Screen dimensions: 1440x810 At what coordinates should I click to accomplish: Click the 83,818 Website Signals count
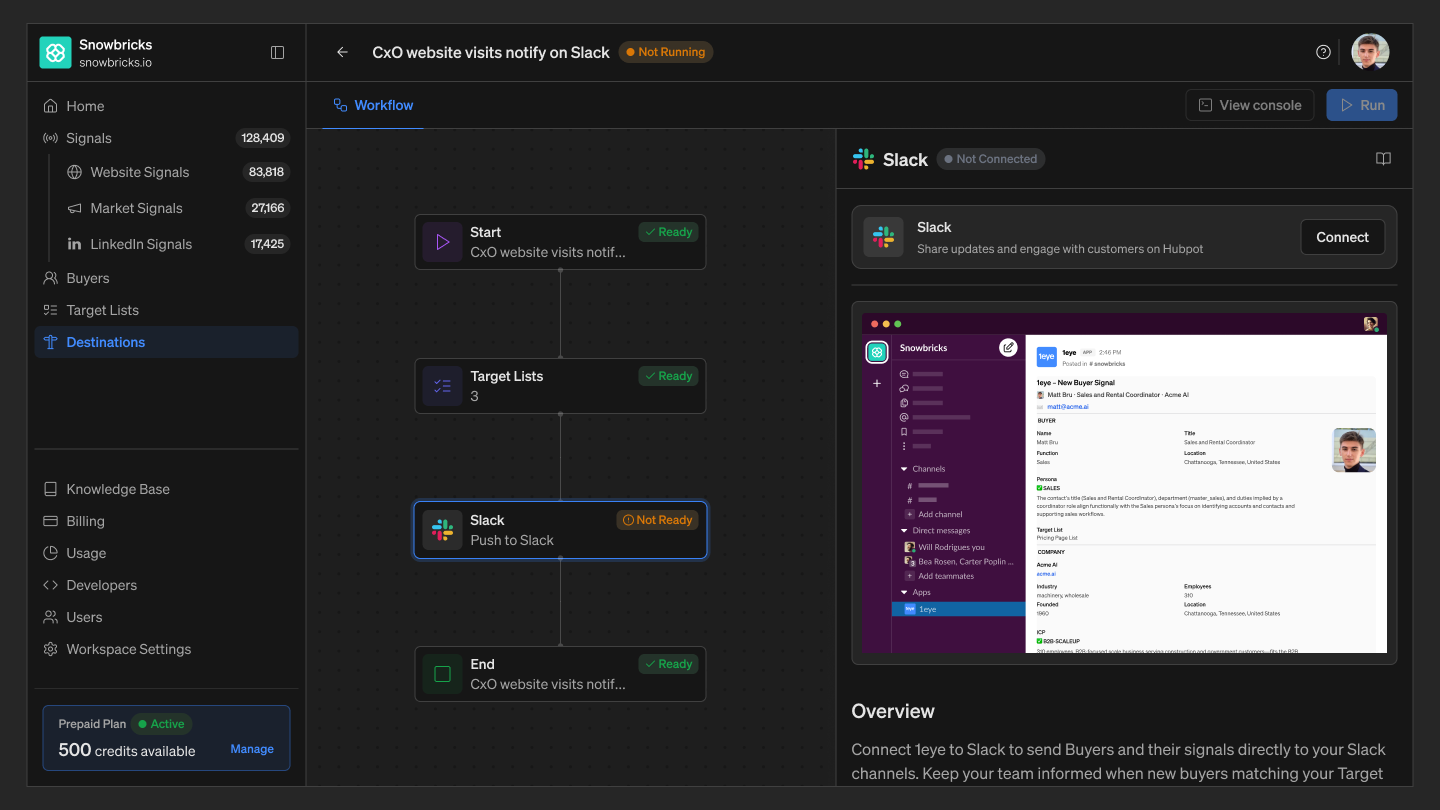point(266,172)
